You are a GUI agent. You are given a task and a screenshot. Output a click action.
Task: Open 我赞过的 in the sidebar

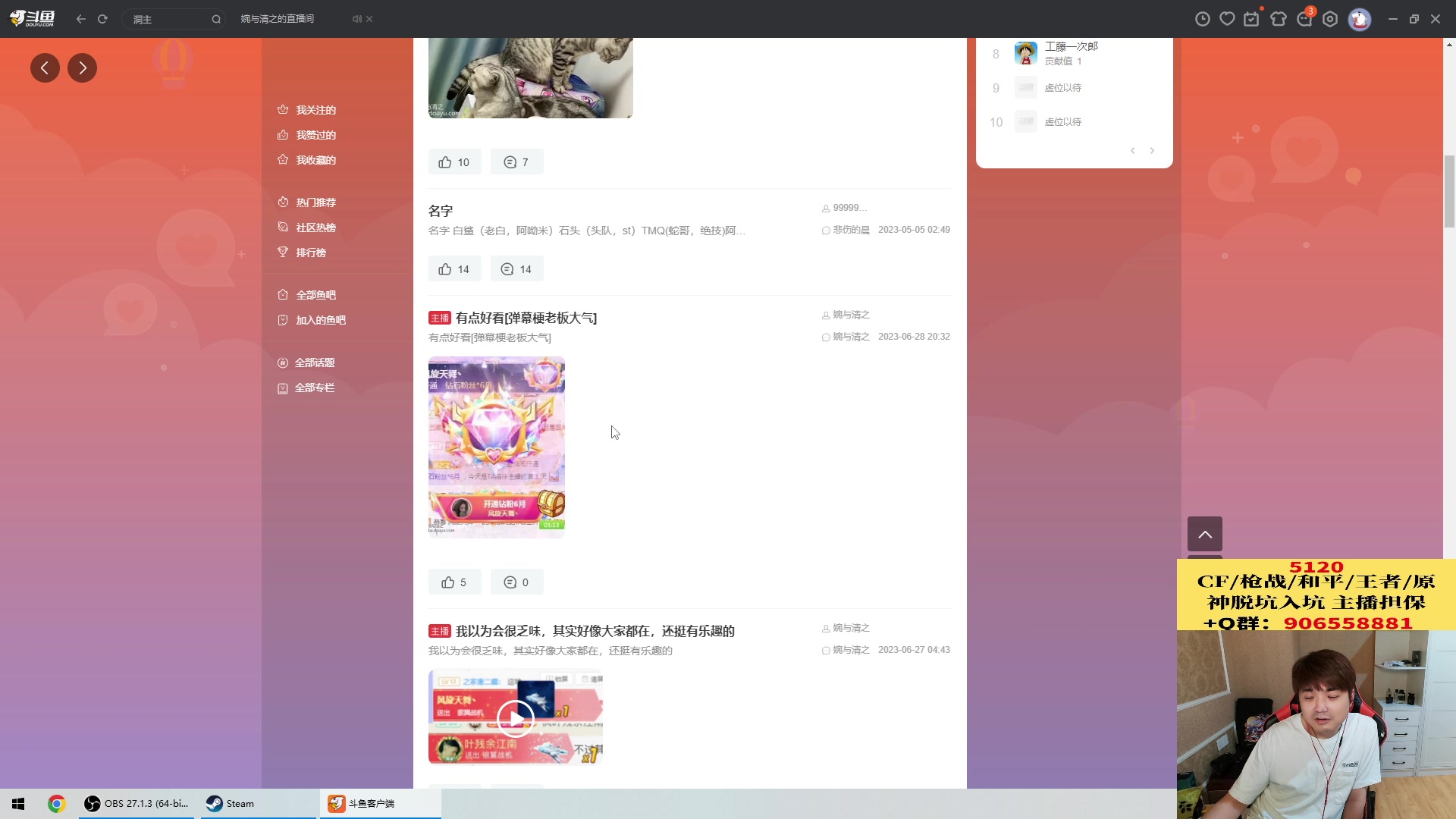point(307,135)
